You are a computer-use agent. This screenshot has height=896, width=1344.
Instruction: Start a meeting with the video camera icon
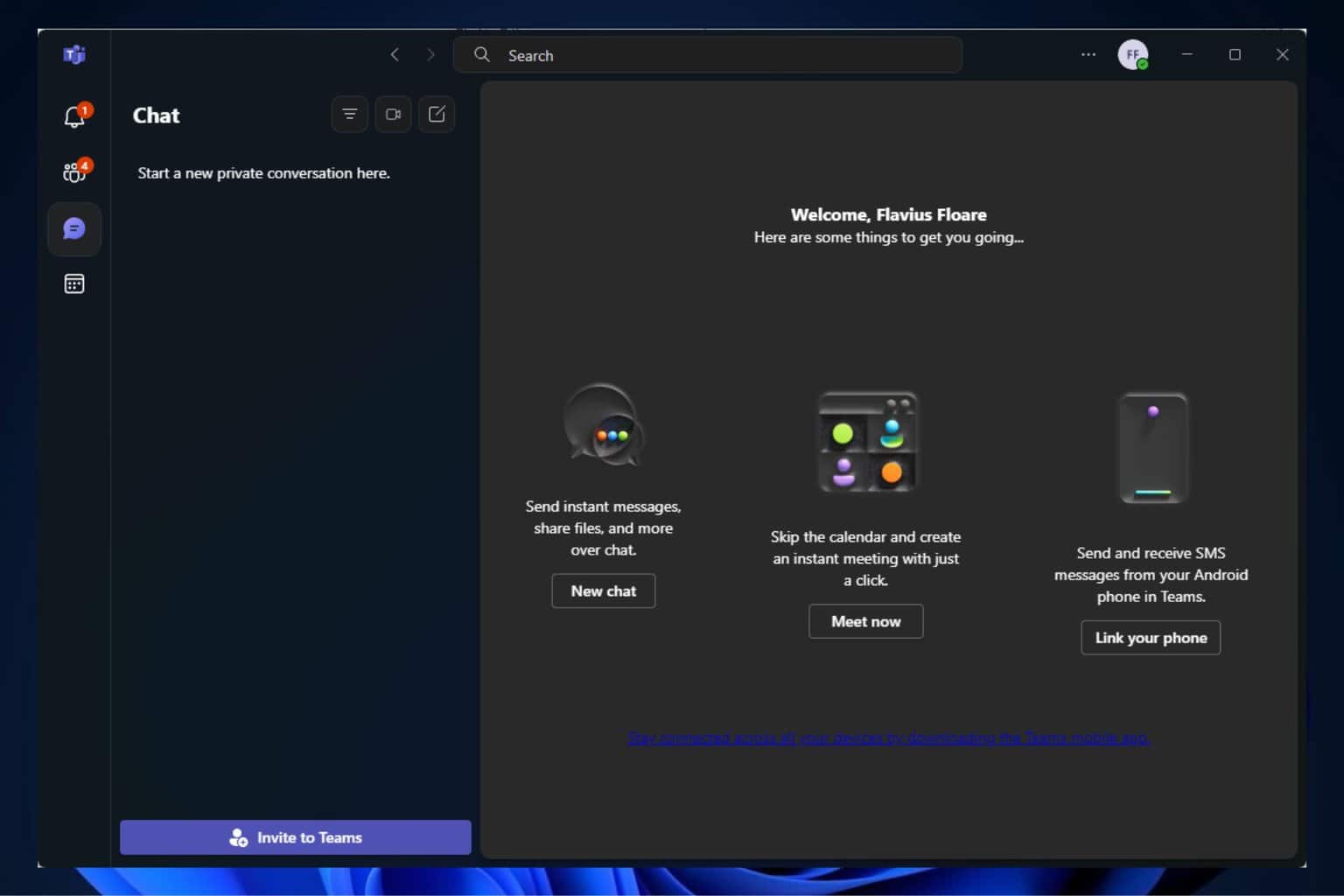tap(393, 115)
